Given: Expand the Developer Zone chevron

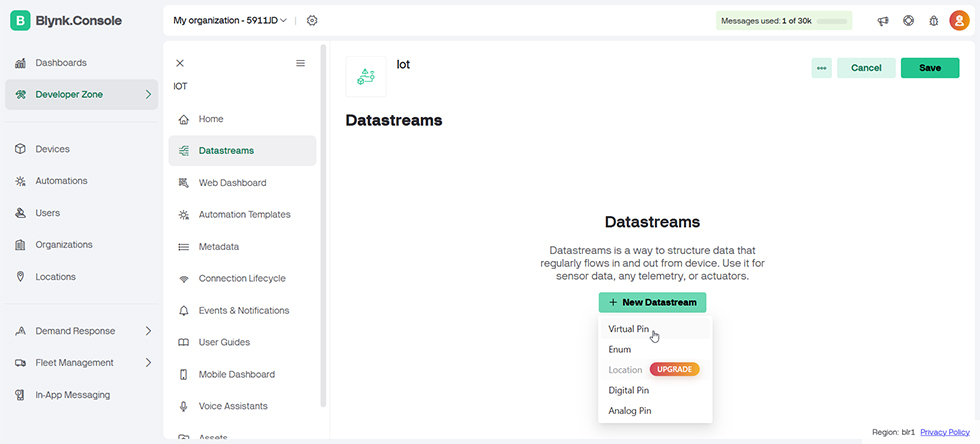Looking at the screenshot, I should click(148, 94).
